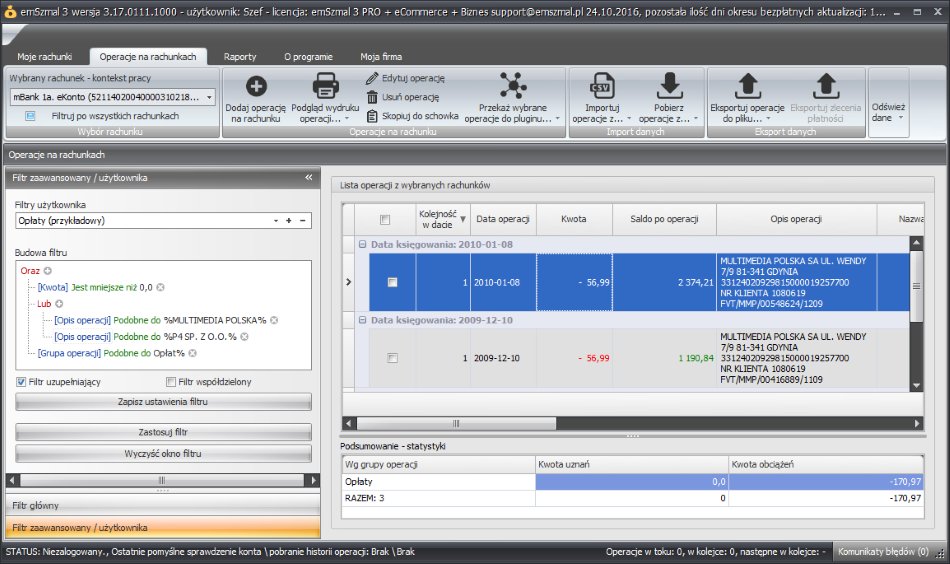The image size is (950, 564).
Task: Click the Dodaj operację na rachunku plus icon
Action: point(256,86)
